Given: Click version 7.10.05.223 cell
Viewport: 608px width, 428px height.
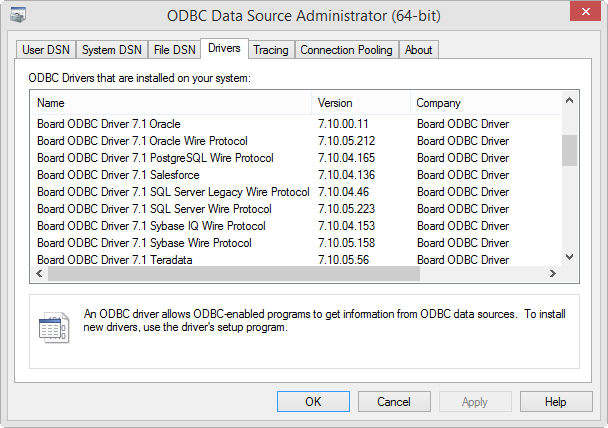Looking at the screenshot, I should pos(347,209).
